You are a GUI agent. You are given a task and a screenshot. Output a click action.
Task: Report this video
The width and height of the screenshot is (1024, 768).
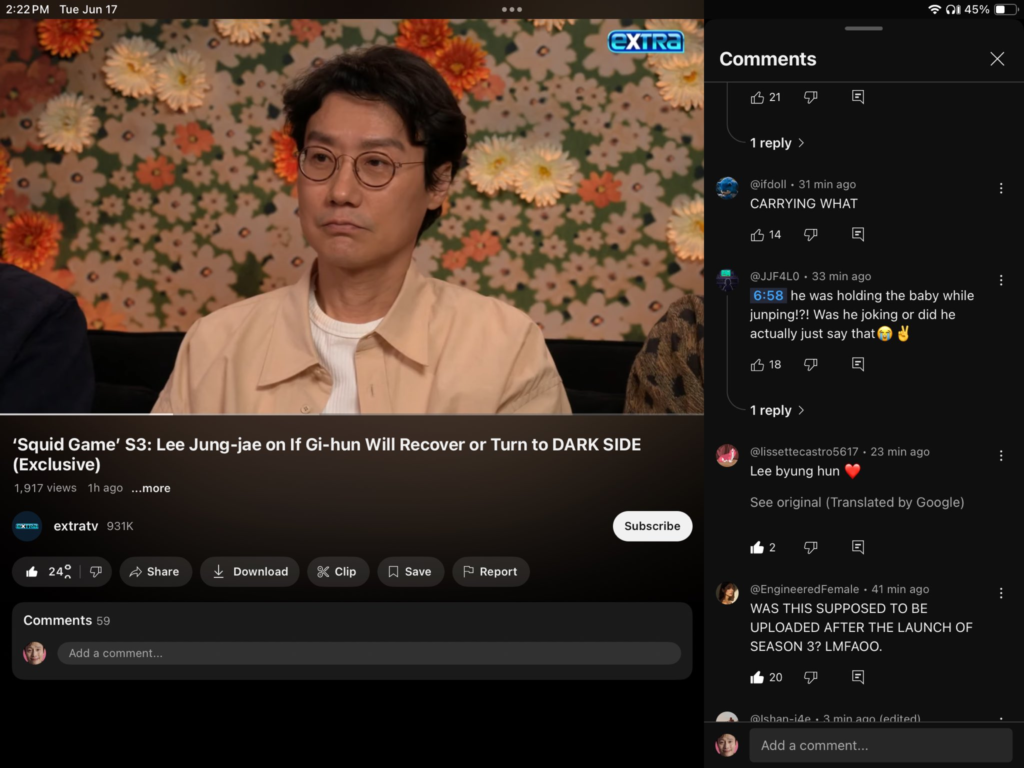pos(490,571)
